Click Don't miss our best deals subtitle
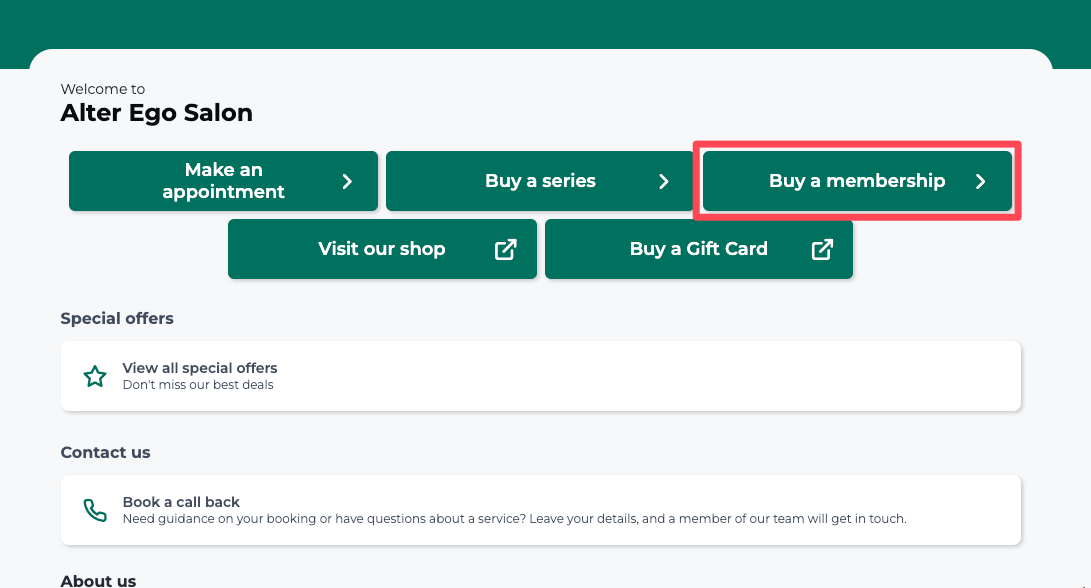The height and width of the screenshot is (588, 1091). 198,385
